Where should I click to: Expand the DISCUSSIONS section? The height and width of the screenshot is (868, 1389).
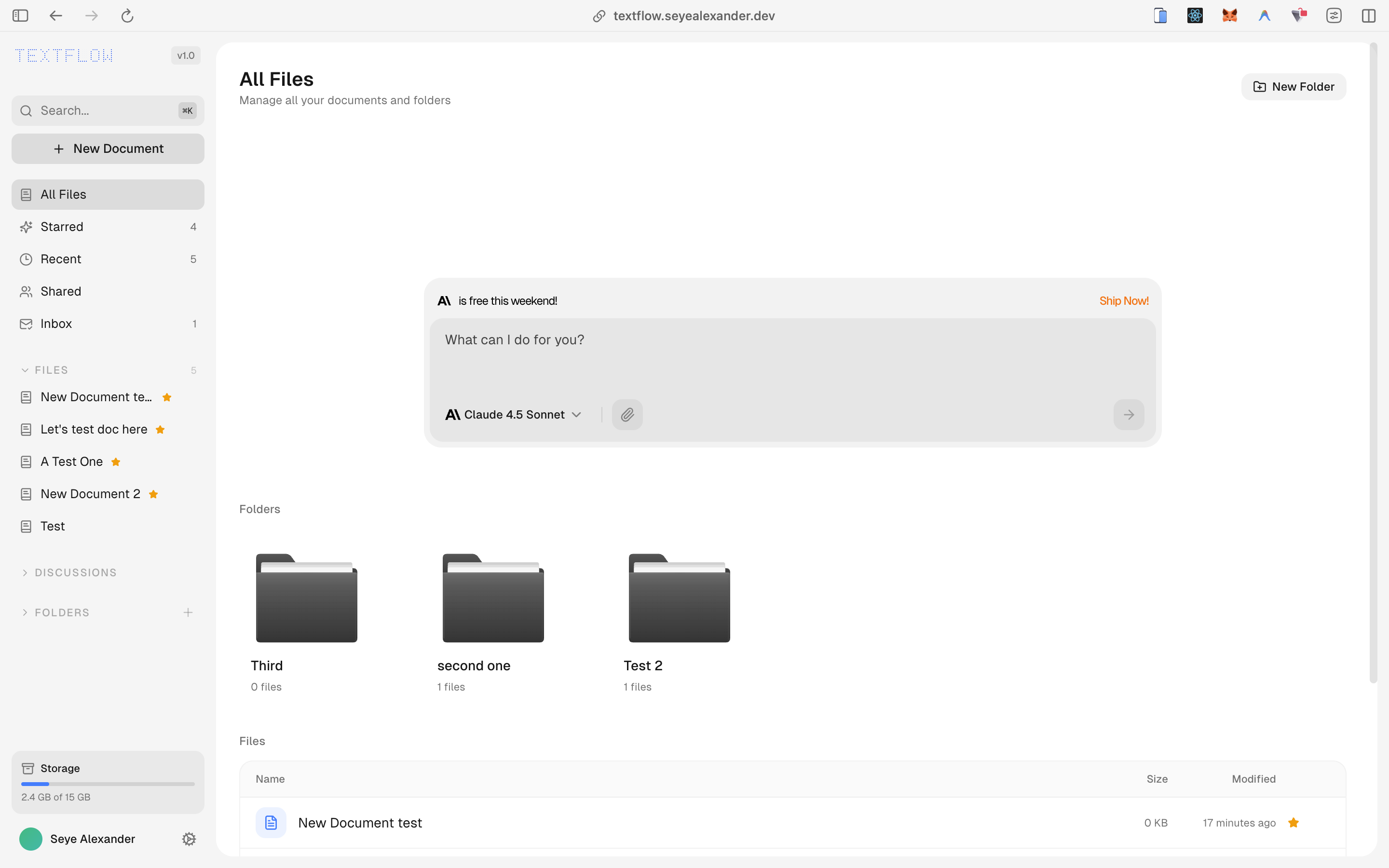pos(25,572)
